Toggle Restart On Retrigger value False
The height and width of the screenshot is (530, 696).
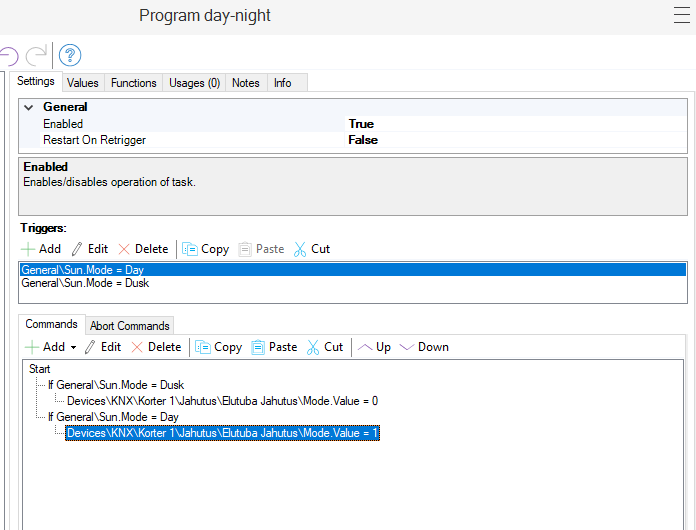tap(363, 140)
